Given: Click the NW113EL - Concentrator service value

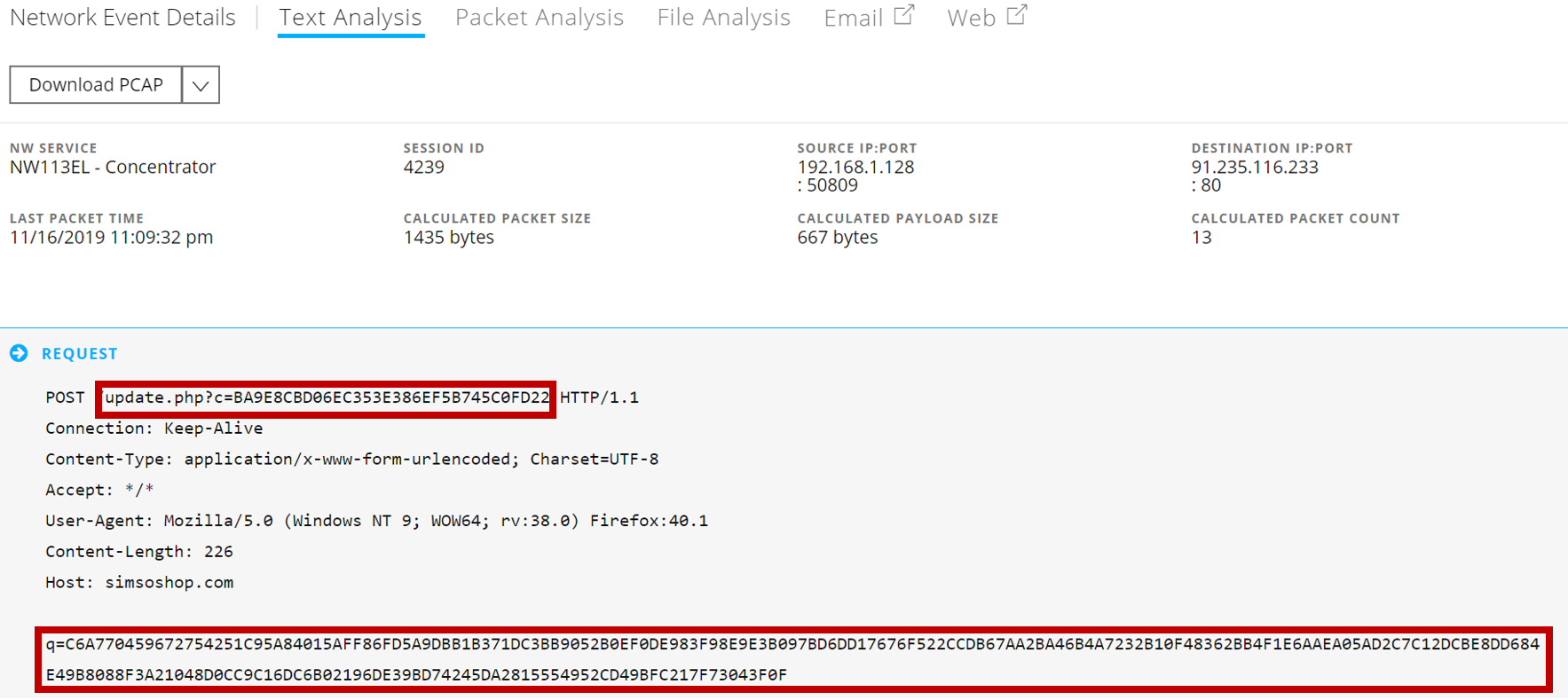Looking at the screenshot, I should pos(113,168).
